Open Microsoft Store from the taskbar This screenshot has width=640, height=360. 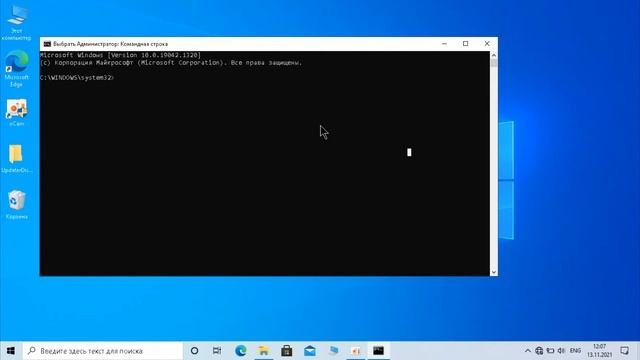click(x=287, y=351)
